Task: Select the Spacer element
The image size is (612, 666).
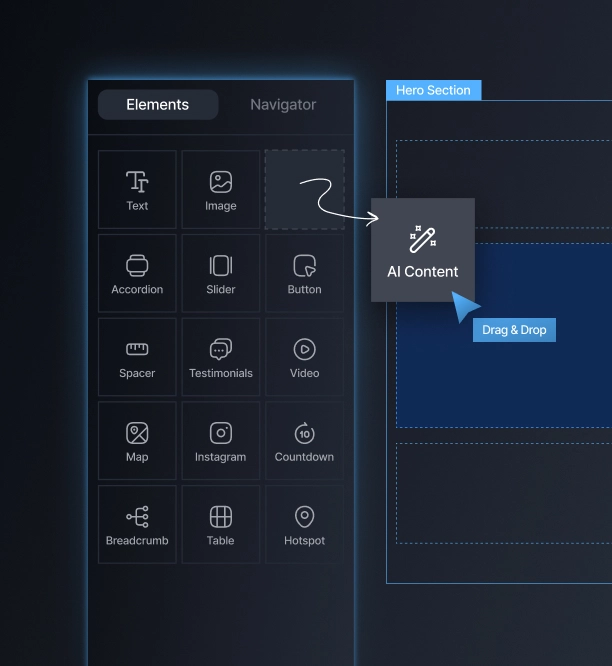Action: (137, 357)
